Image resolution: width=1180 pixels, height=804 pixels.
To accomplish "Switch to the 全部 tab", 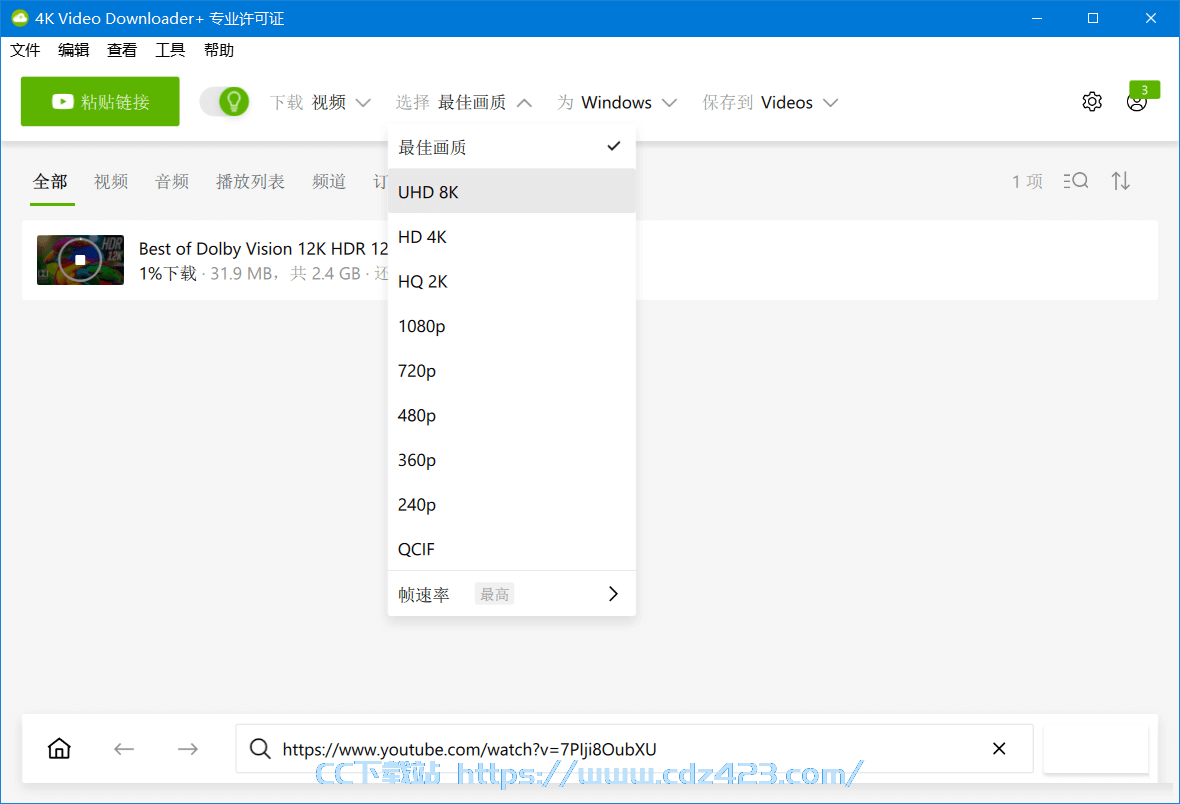I will click(50, 181).
